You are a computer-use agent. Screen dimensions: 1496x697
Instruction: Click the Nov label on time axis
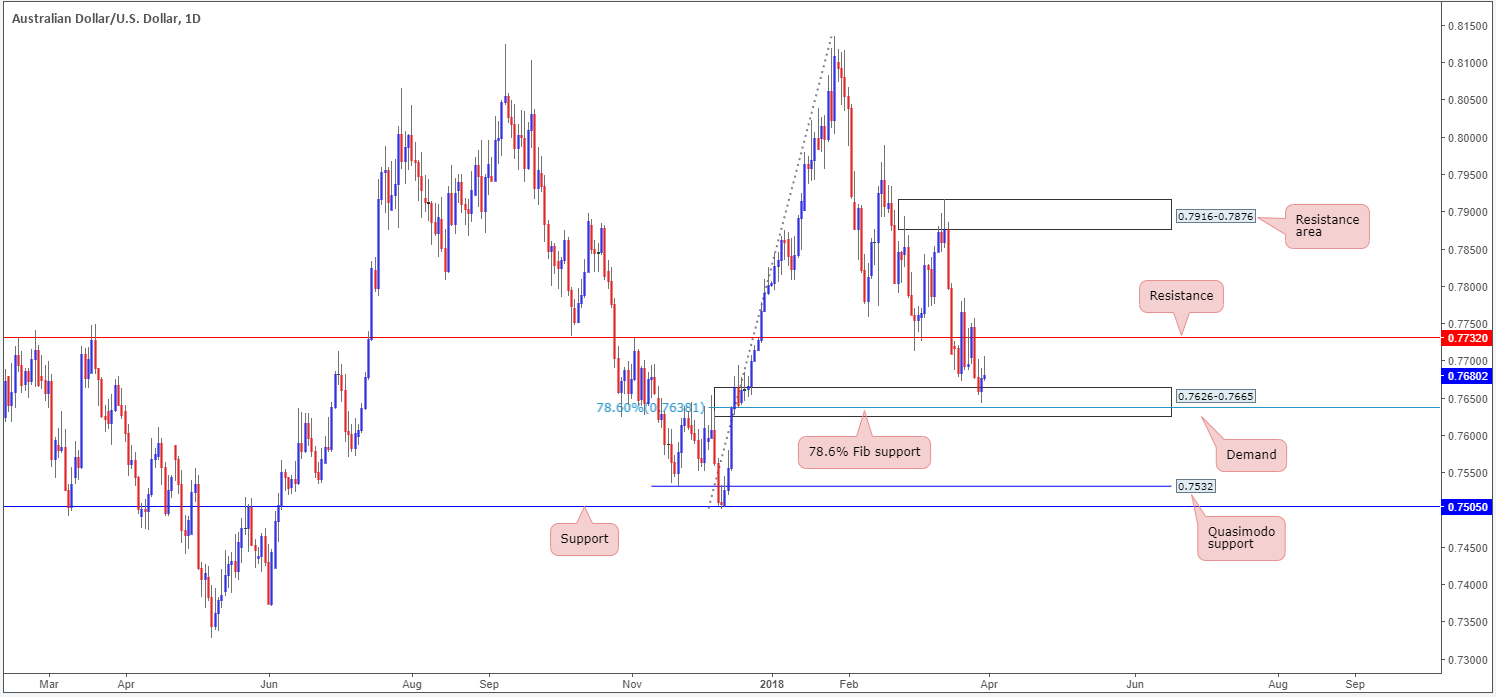(631, 687)
